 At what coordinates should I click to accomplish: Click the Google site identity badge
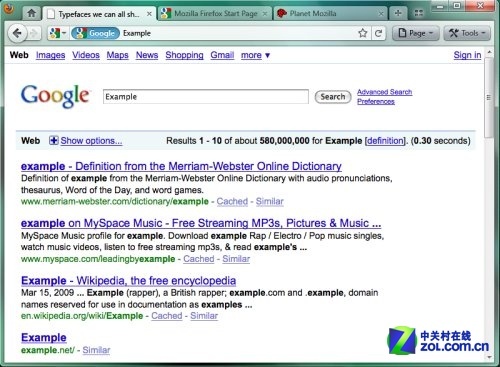tap(96, 33)
